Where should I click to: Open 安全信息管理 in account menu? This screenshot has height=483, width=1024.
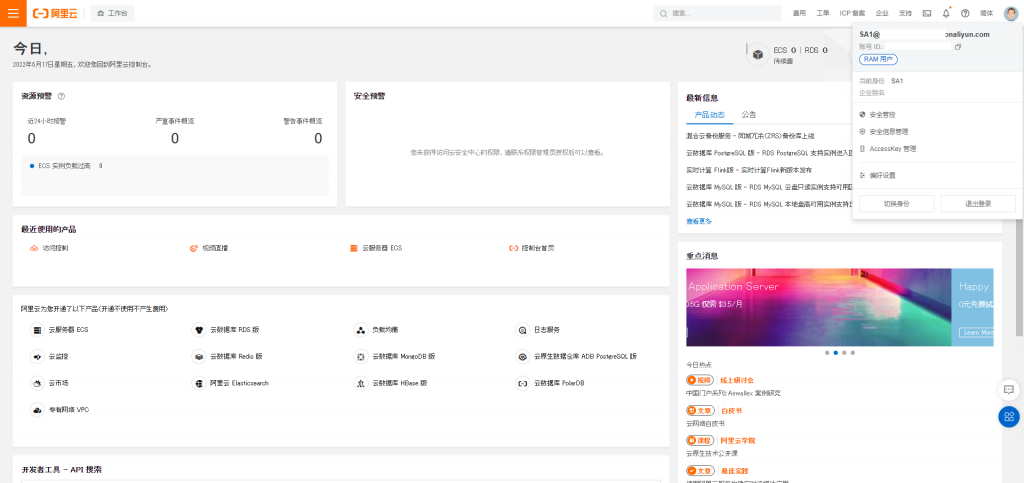[x=889, y=131]
